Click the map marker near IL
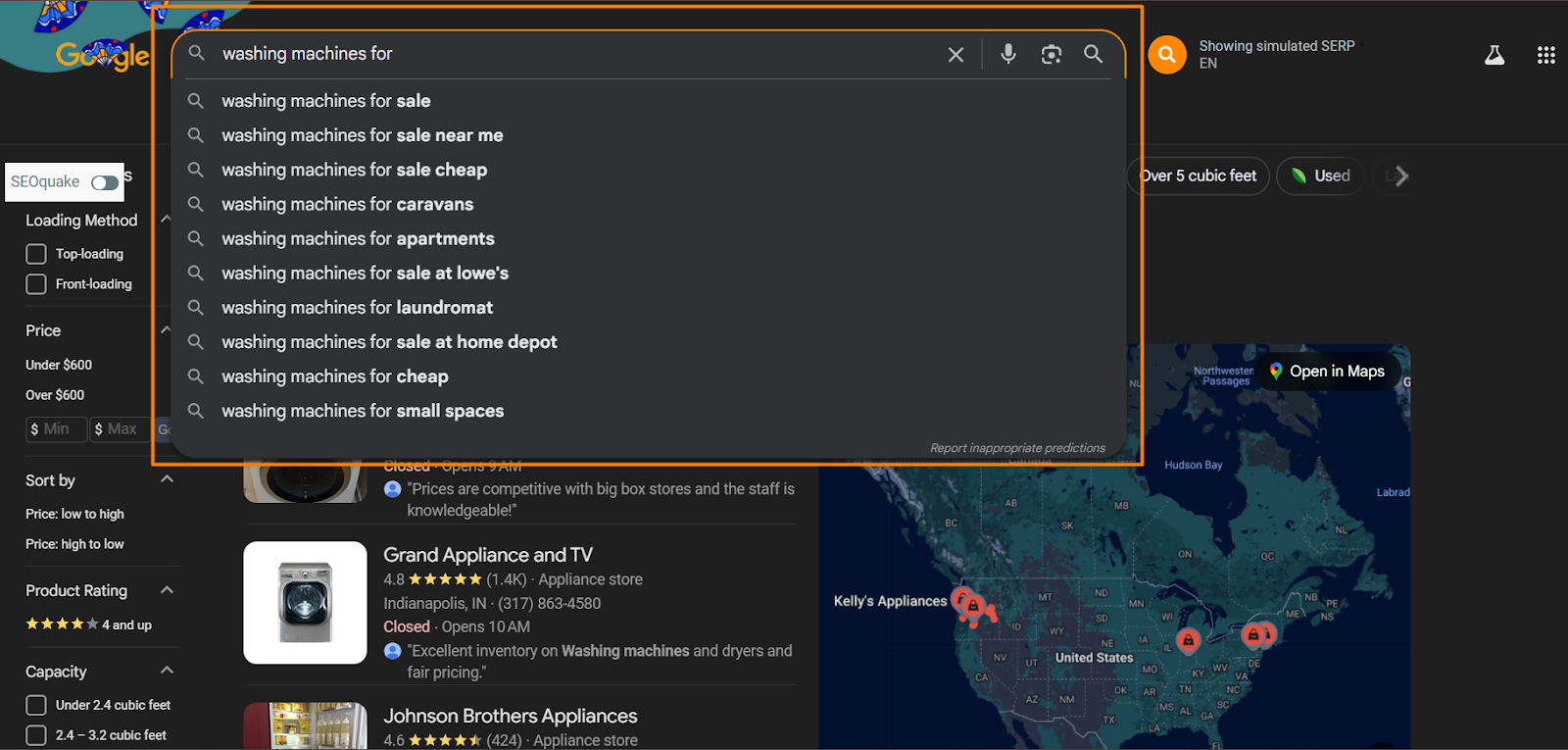The width and height of the screenshot is (1568, 750). pos(1188,641)
